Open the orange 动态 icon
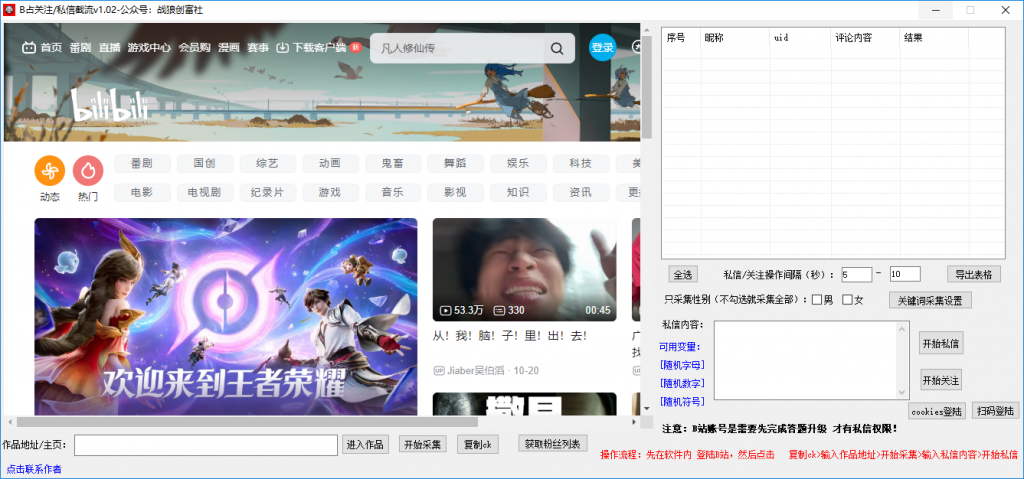 50,171
